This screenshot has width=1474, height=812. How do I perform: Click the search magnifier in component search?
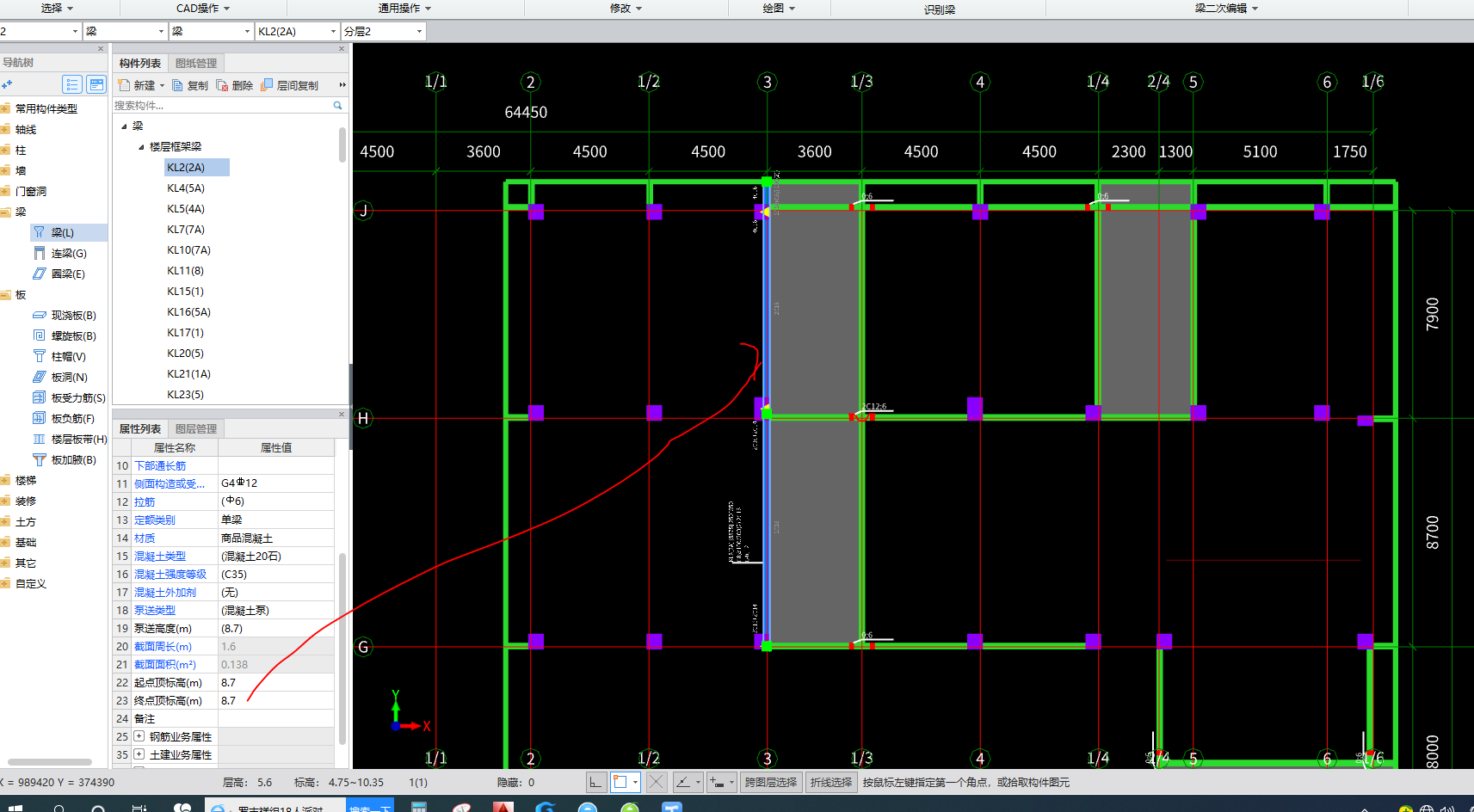[x=337, y=105]
